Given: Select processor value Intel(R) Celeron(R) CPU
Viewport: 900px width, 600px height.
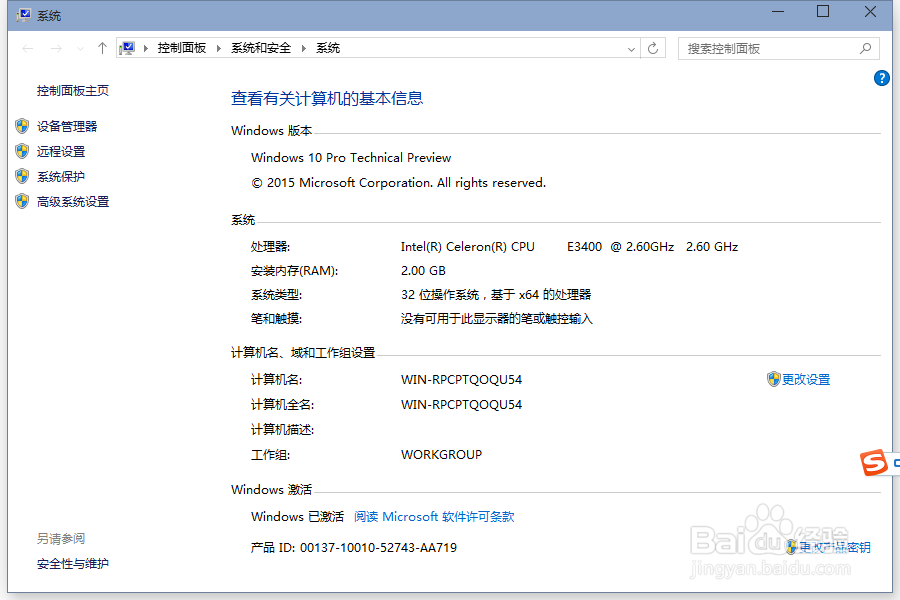Looking at the screenshot, I should pos(467,247).
